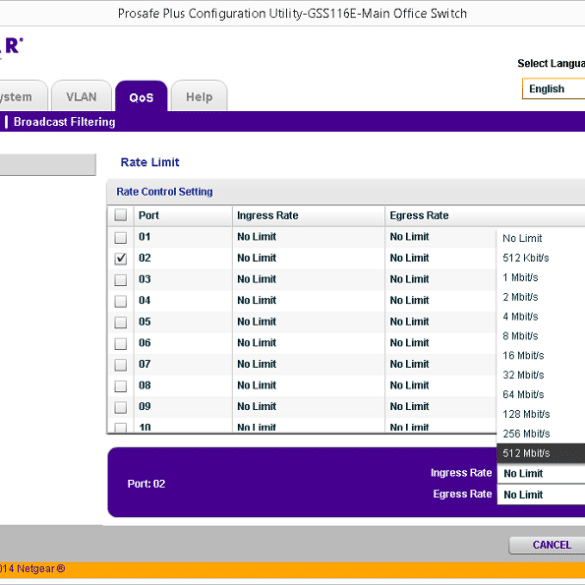The width and height of the screenshot is (585, 585).
Task: Click port number 05 in the table
Action: point(145,322)
